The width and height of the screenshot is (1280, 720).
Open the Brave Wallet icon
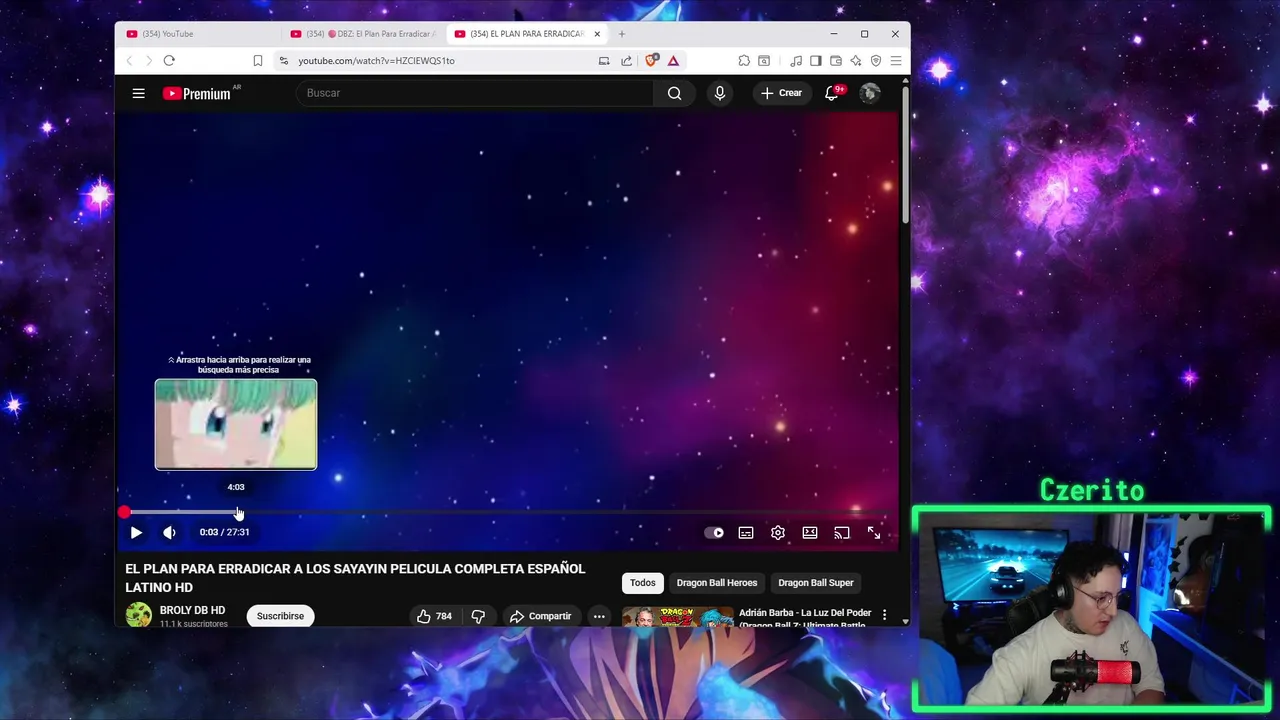coord(836,61)
